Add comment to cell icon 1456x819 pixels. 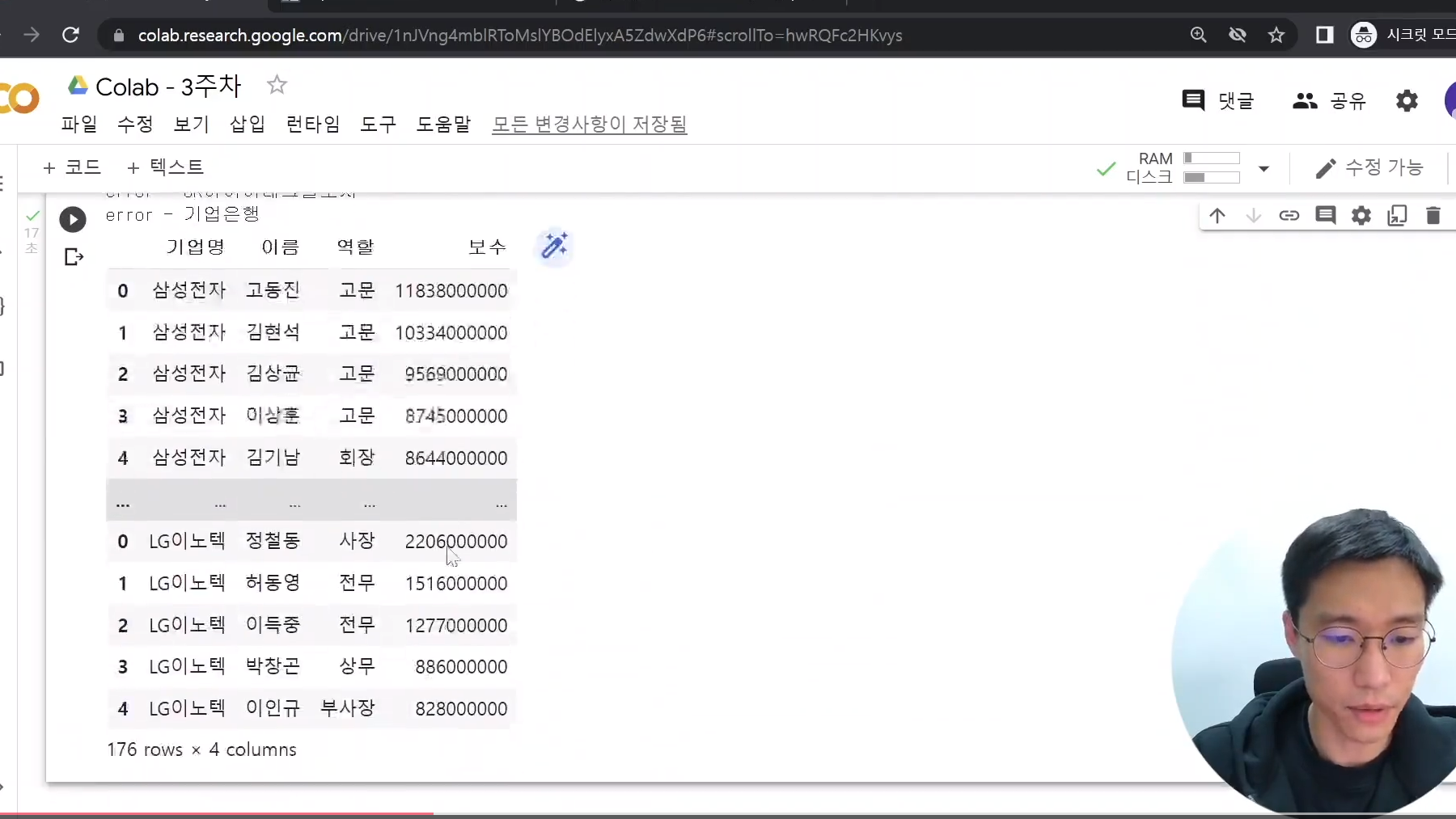1325,215
